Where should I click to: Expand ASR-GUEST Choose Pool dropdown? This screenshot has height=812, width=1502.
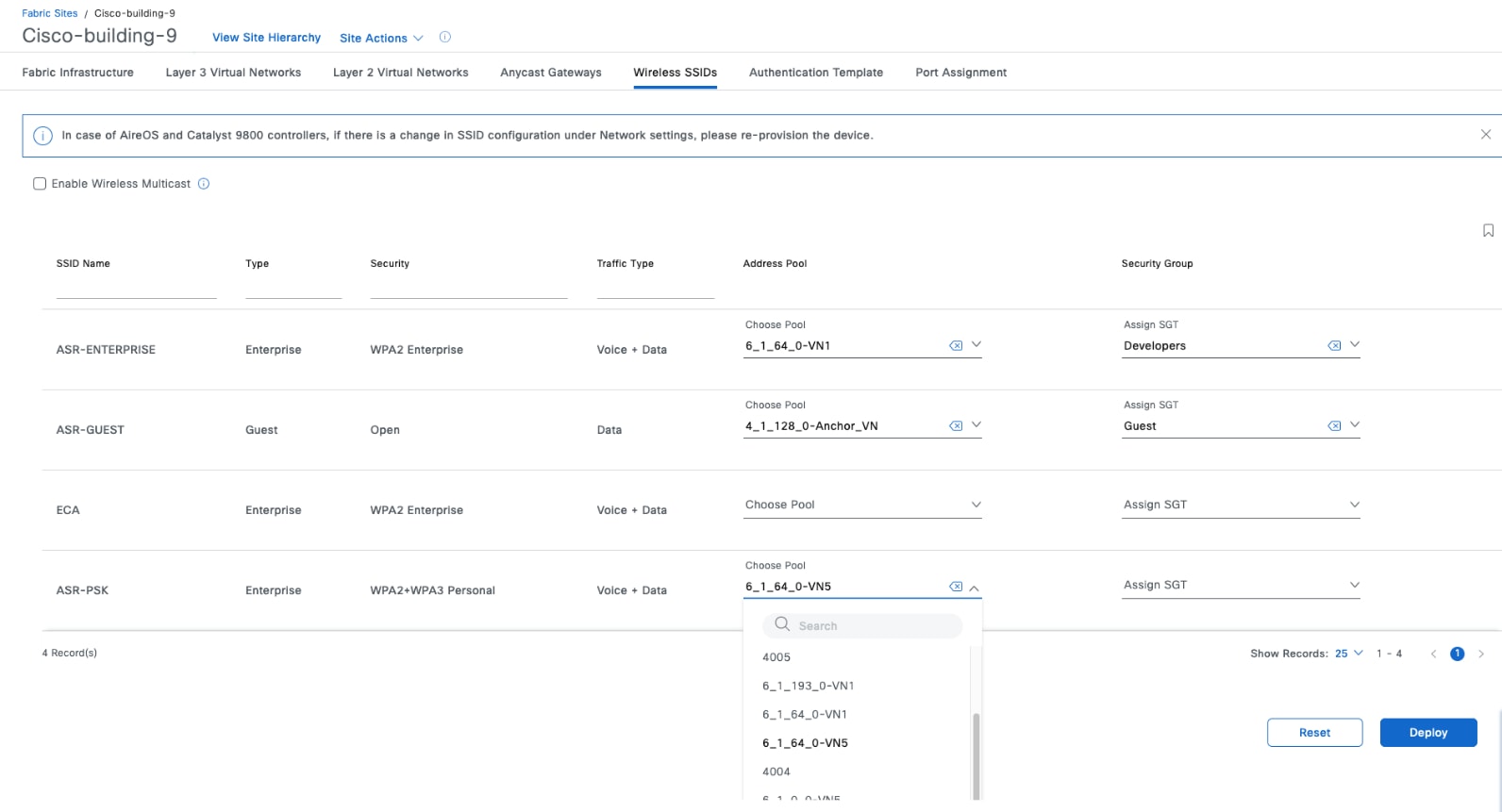976,425
